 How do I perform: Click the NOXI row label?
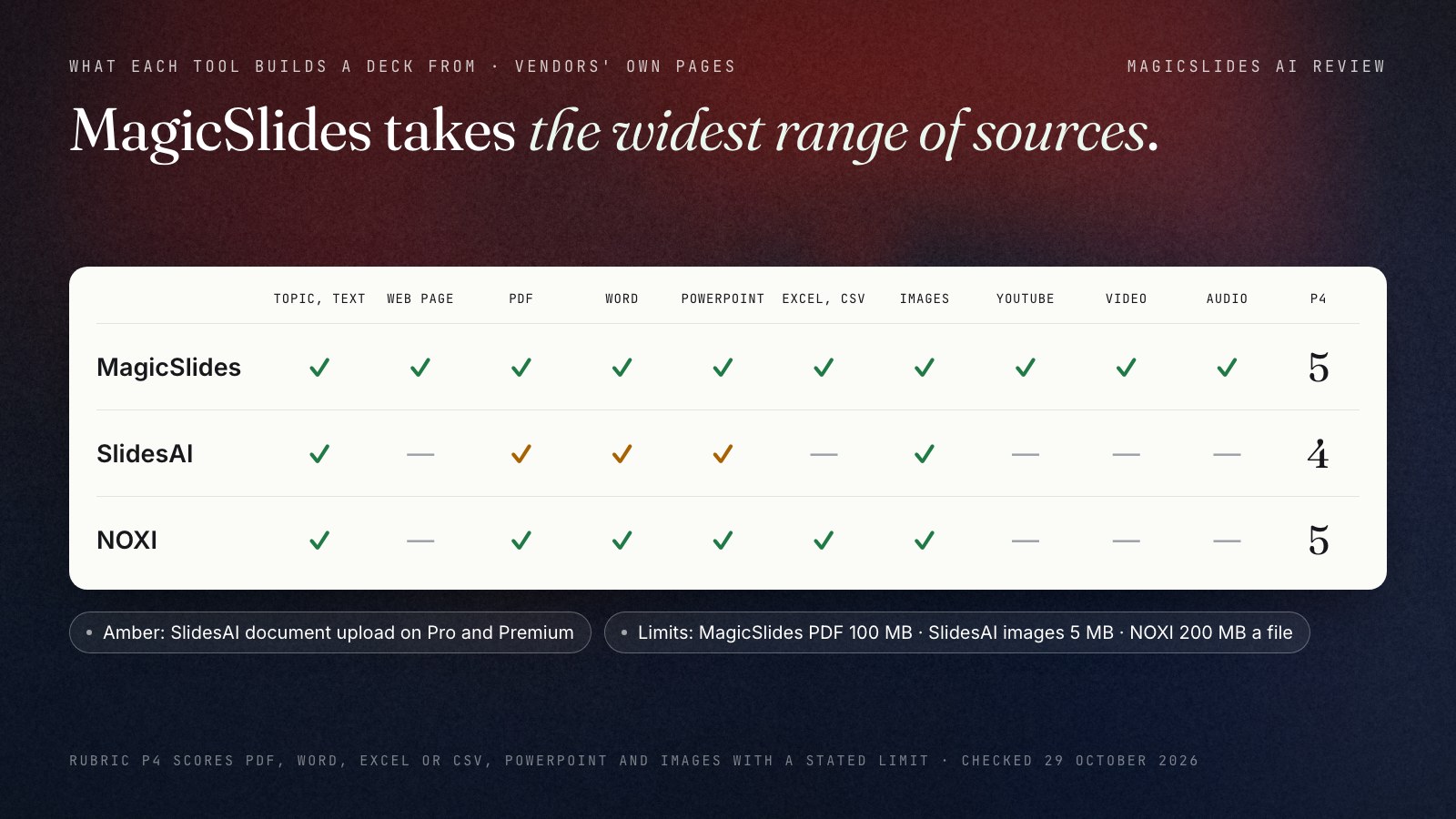tap(127, 541)
